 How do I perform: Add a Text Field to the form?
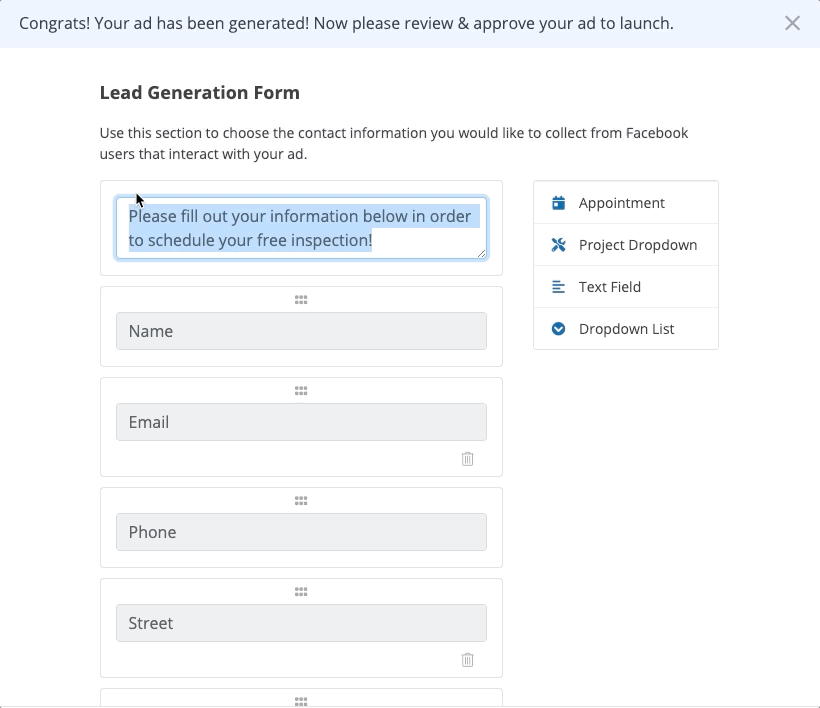(x=609, y=287)
